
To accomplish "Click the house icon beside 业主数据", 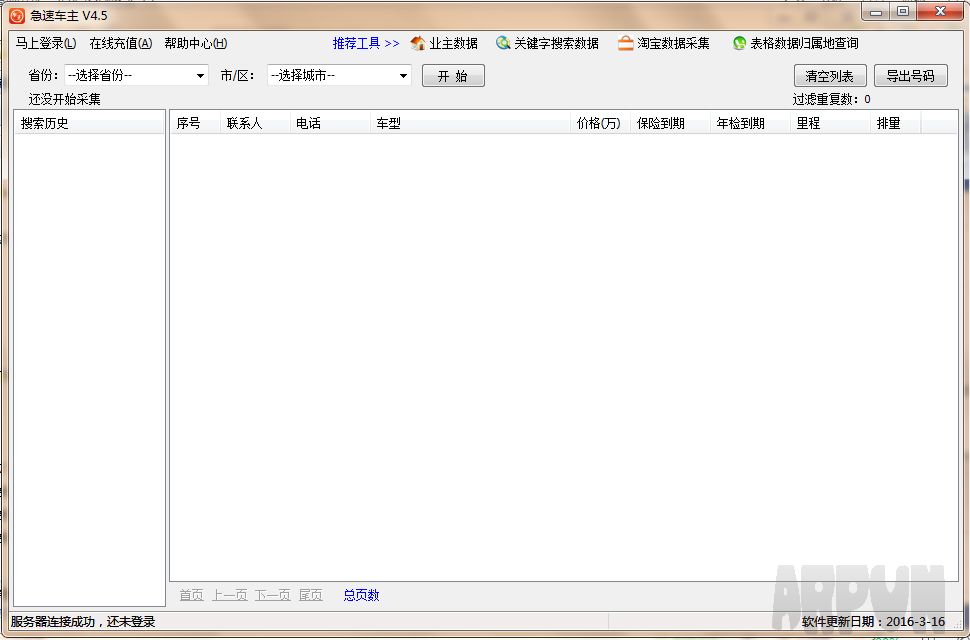I will coord(418,43).
